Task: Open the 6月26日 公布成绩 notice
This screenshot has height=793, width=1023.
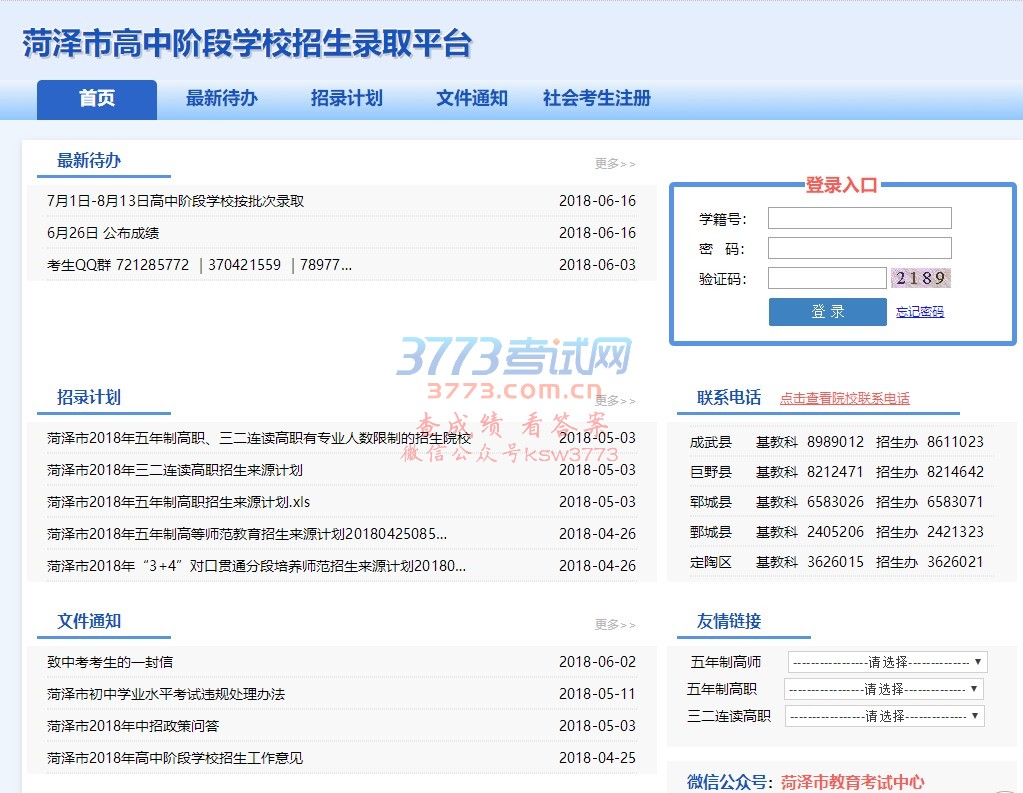Action: click(103, 233)
